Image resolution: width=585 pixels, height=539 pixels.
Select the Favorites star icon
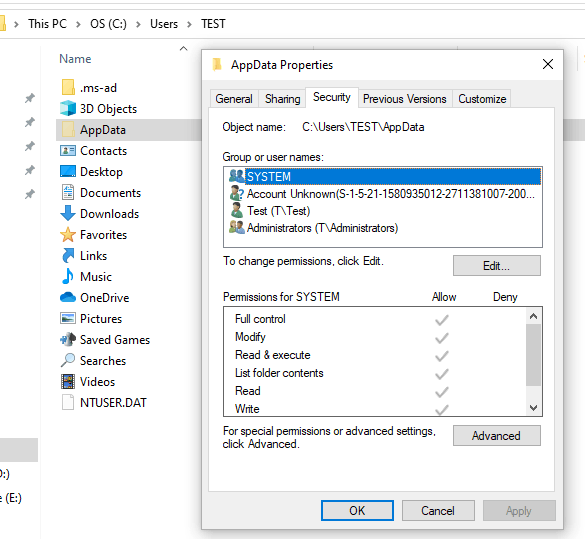(x=68, y=235)
